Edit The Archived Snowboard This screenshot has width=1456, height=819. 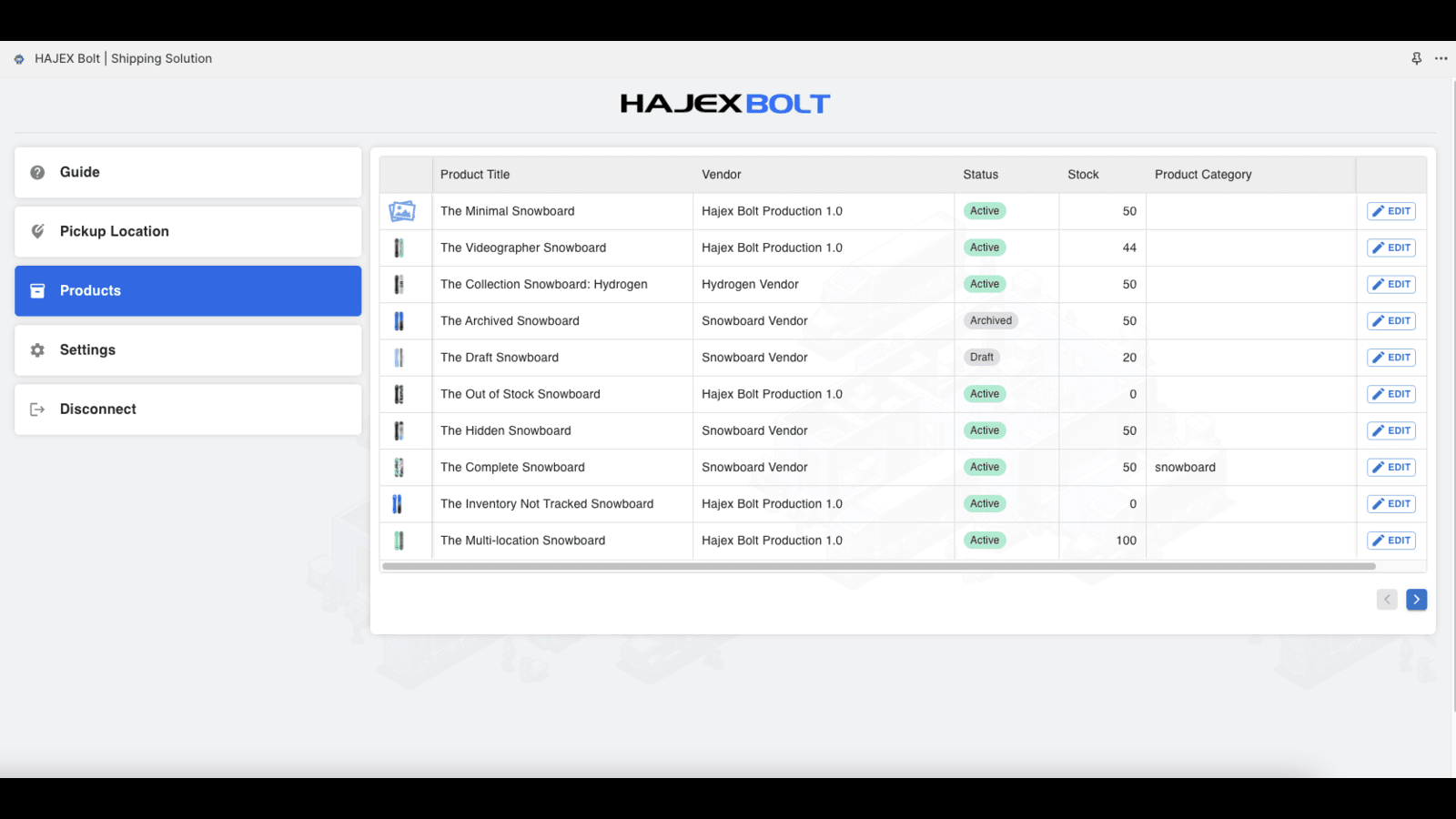point(1391,320)
